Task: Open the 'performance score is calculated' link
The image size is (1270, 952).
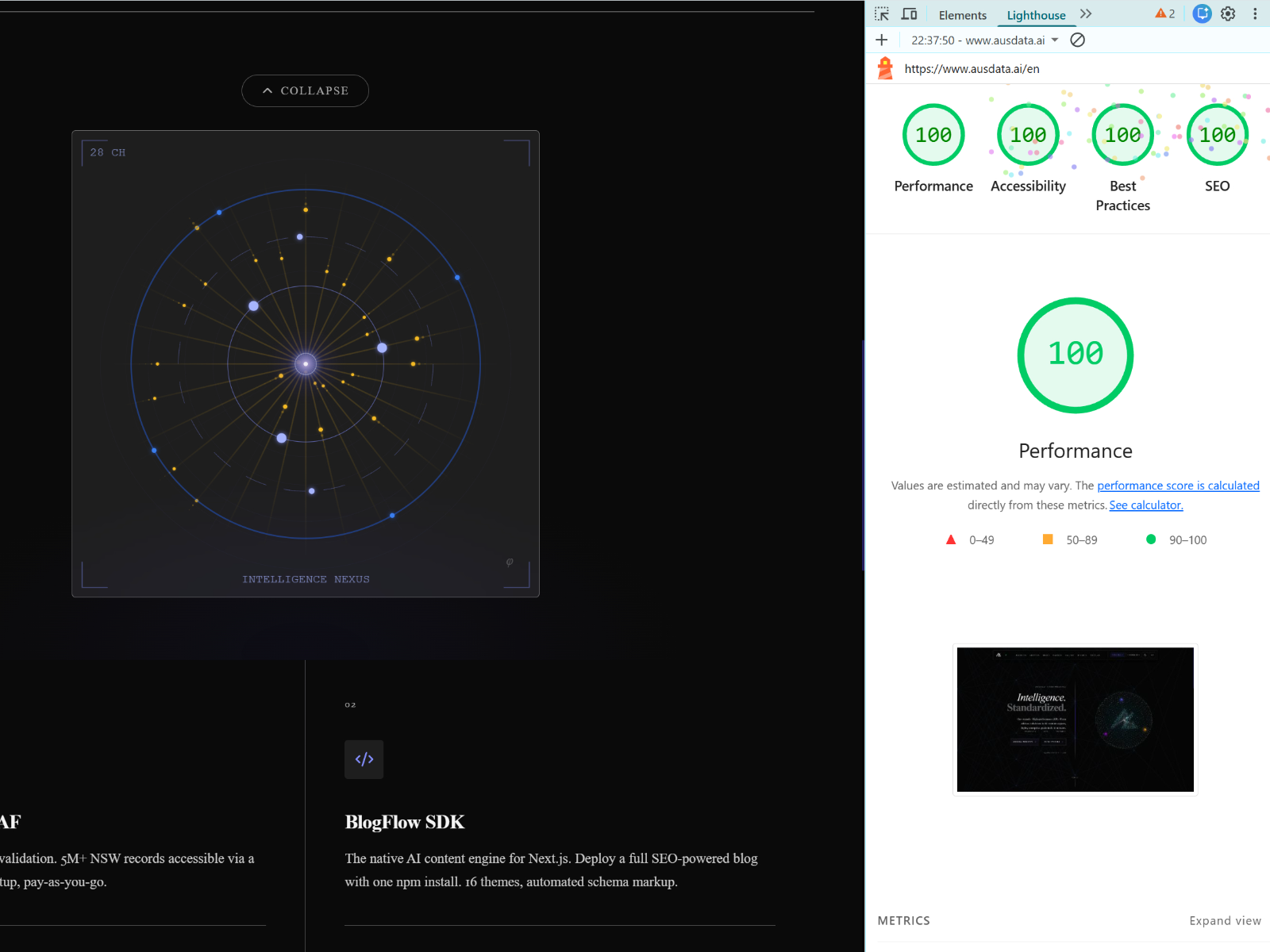Action: pos(1178,486)
